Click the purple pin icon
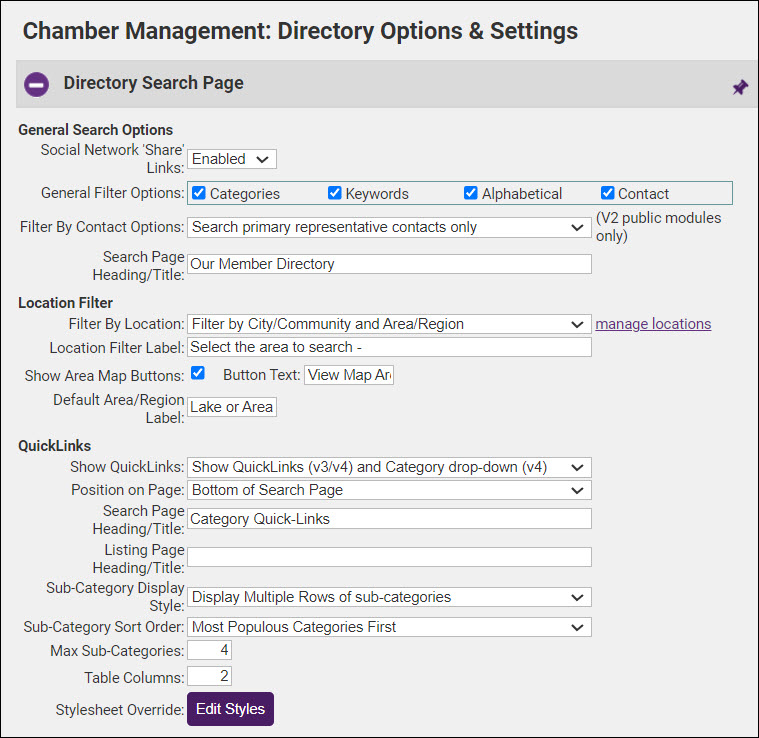Image resolution: width=759 pixels, height=738 pixels. (739, 88)
